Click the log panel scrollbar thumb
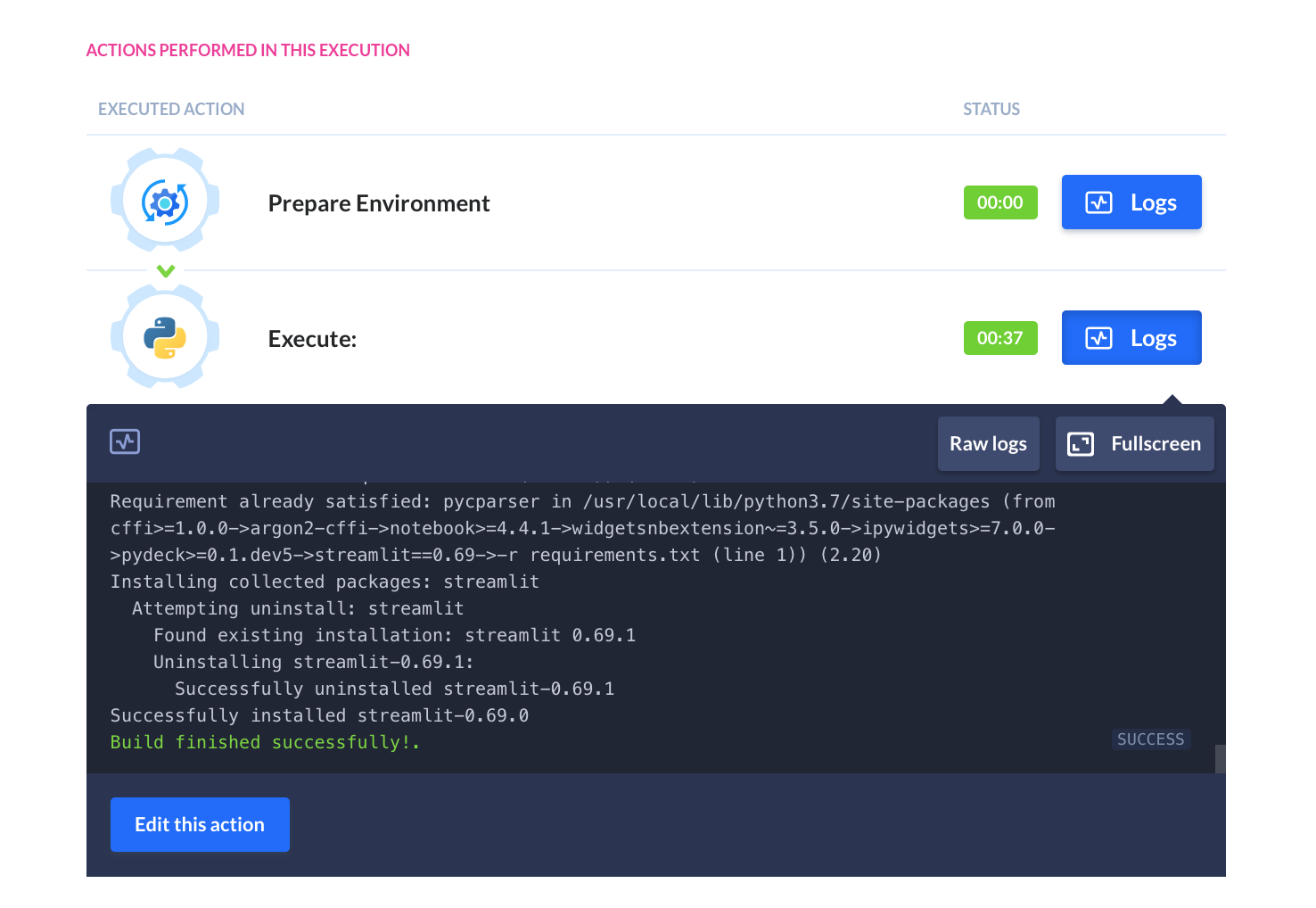This screenshot has width=1316, height=908. click(x=1220, y=758)
